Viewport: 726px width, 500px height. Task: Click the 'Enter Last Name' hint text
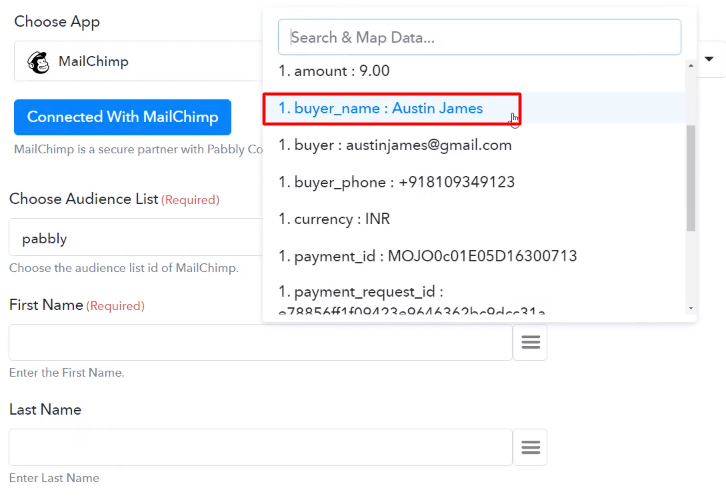54,478
